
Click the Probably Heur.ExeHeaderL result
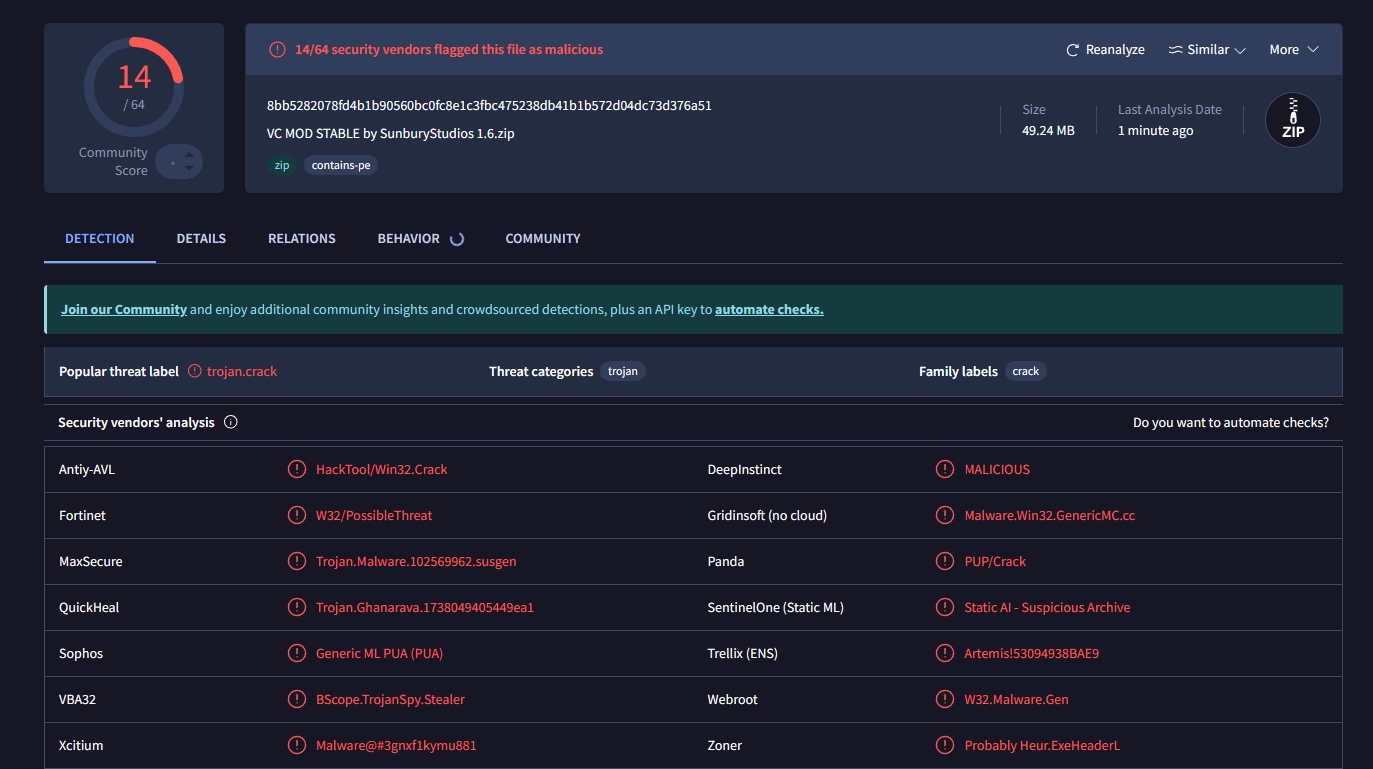tap(1043, 745)
